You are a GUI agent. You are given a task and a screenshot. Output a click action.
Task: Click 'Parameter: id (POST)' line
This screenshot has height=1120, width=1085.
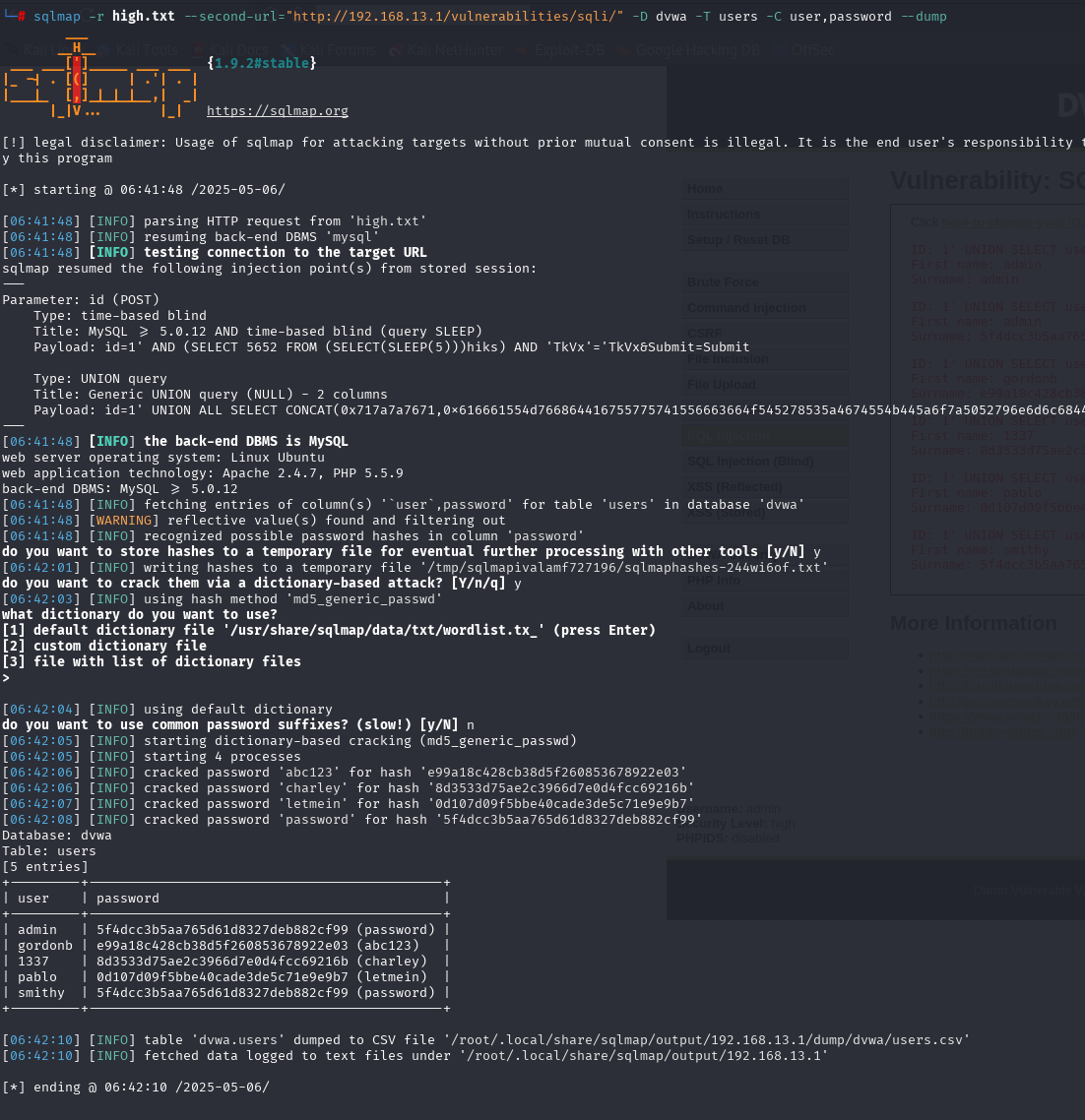pos(81,299)
